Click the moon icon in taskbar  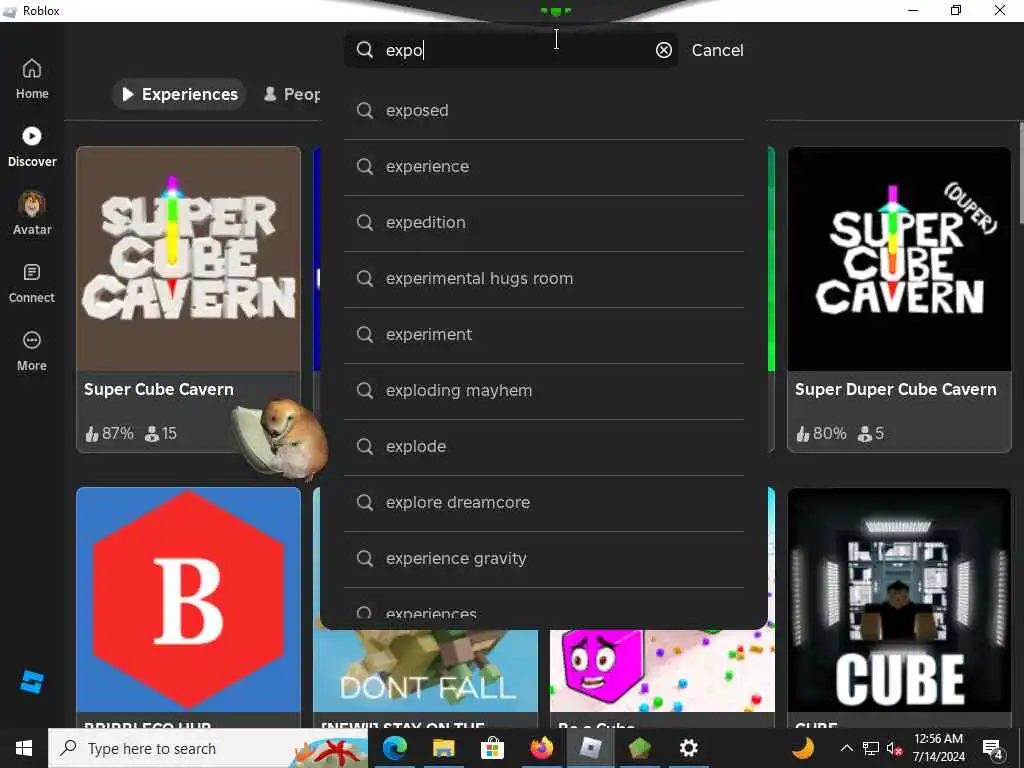[x=803, y=748]
